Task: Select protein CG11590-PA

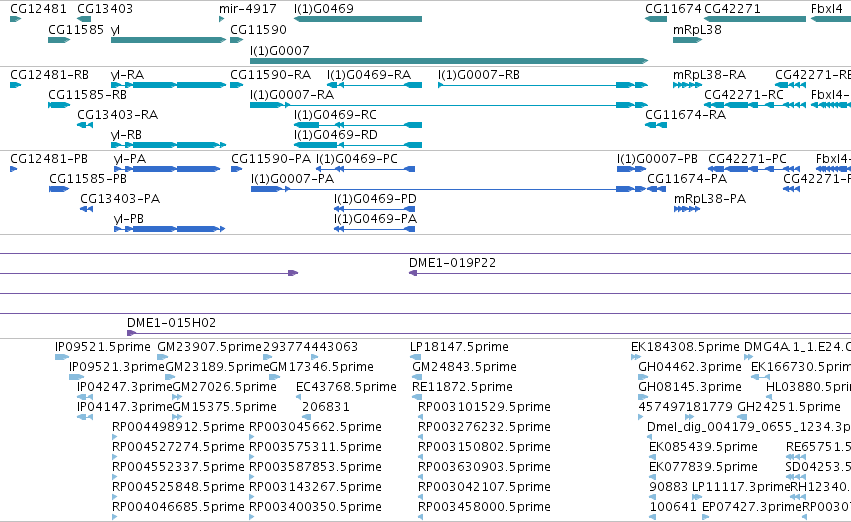Action: 271,158
